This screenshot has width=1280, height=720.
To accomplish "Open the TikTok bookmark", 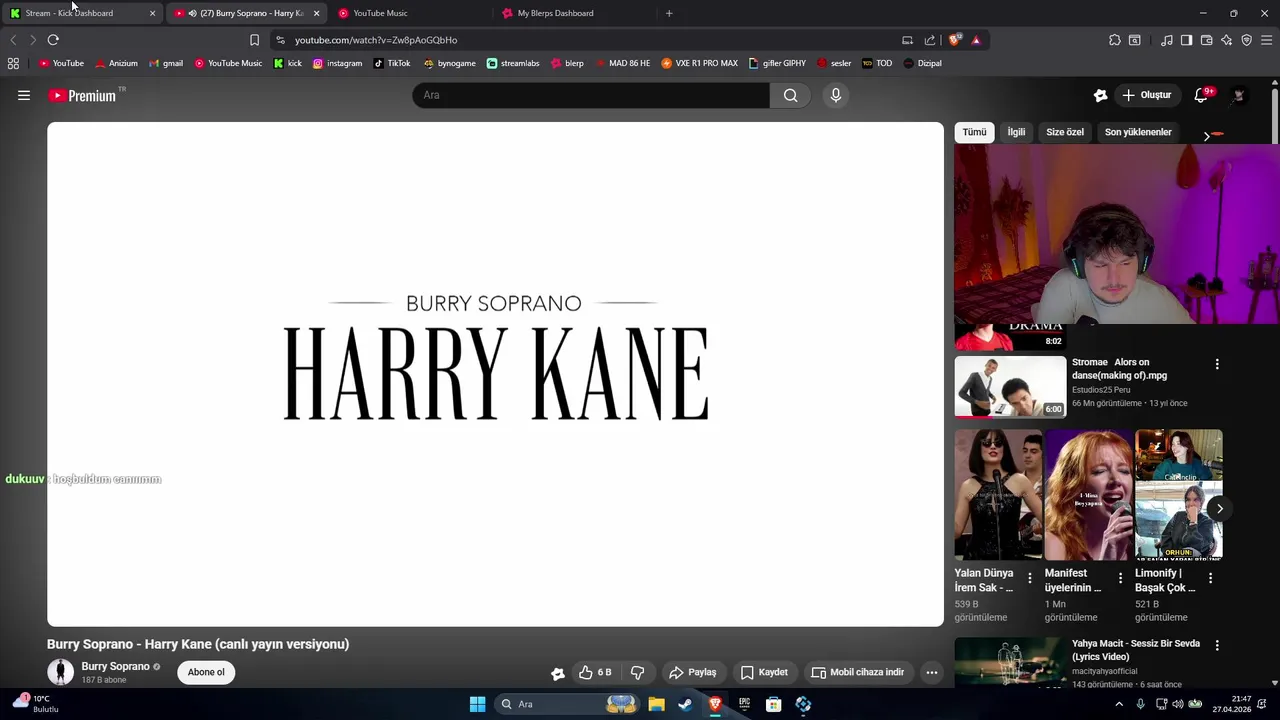I will (392, 63).
